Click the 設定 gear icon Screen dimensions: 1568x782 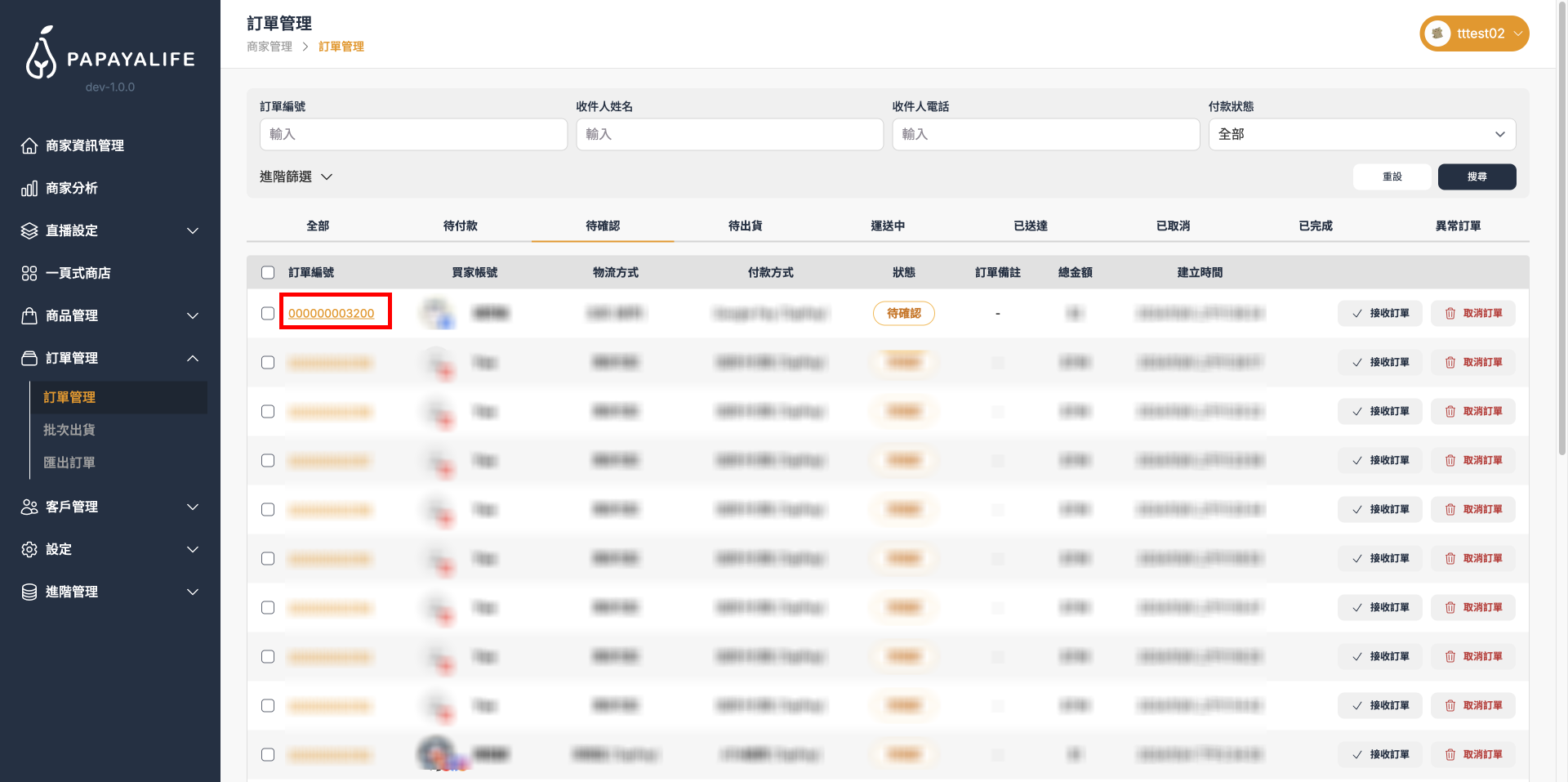(29, 549)
